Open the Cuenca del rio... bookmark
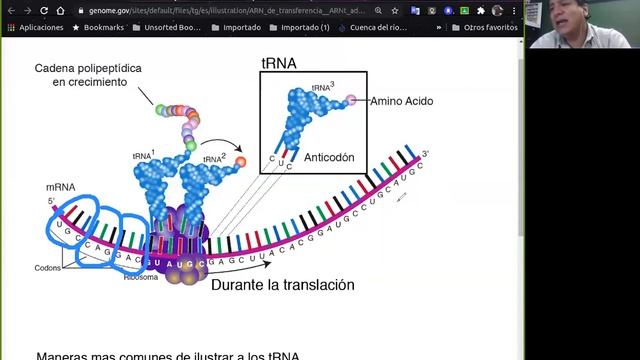The width and height of the screenshot is (640, 360). point(373,27)
